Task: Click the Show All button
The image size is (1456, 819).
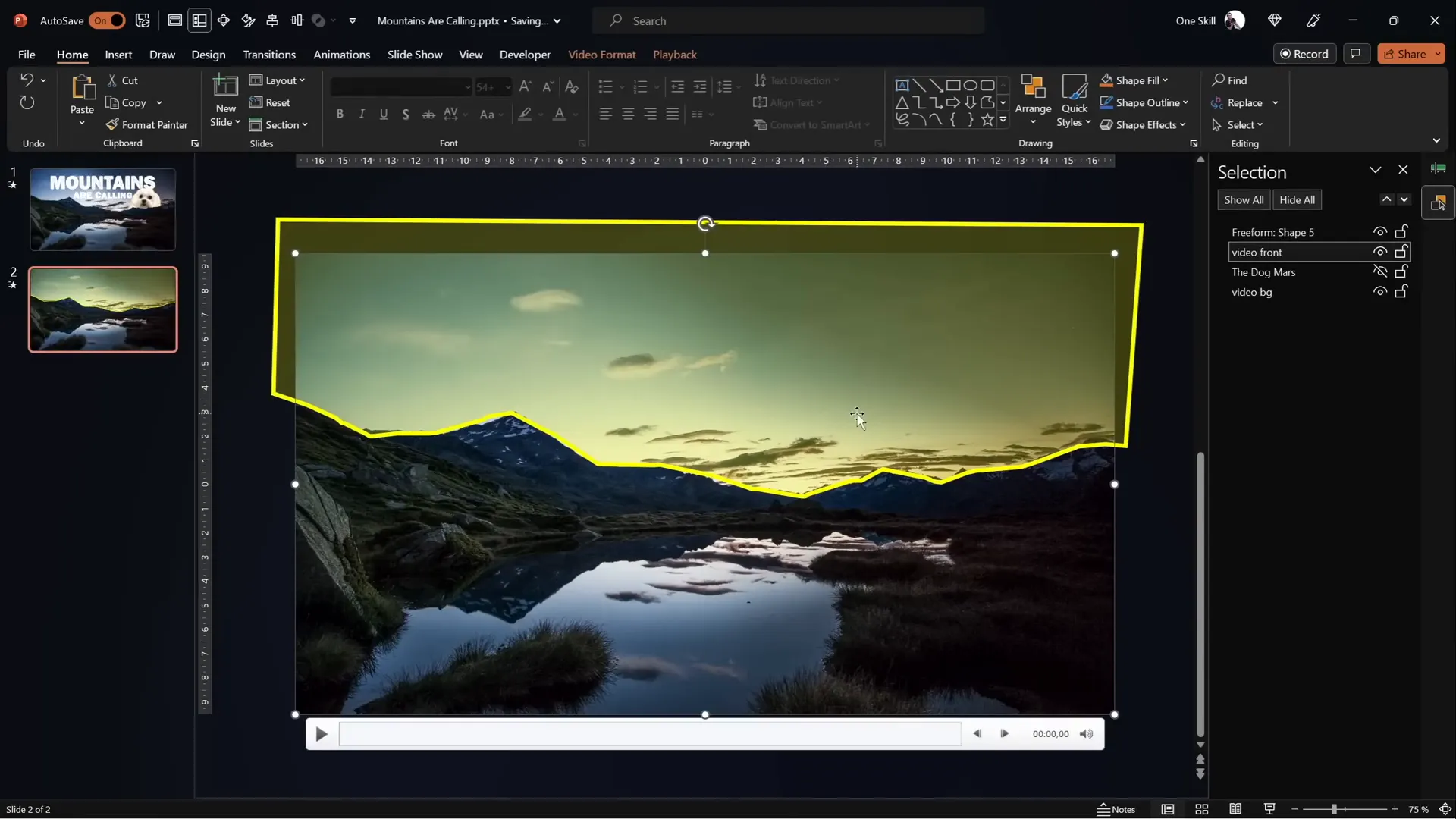Action: coord(1244,200)
